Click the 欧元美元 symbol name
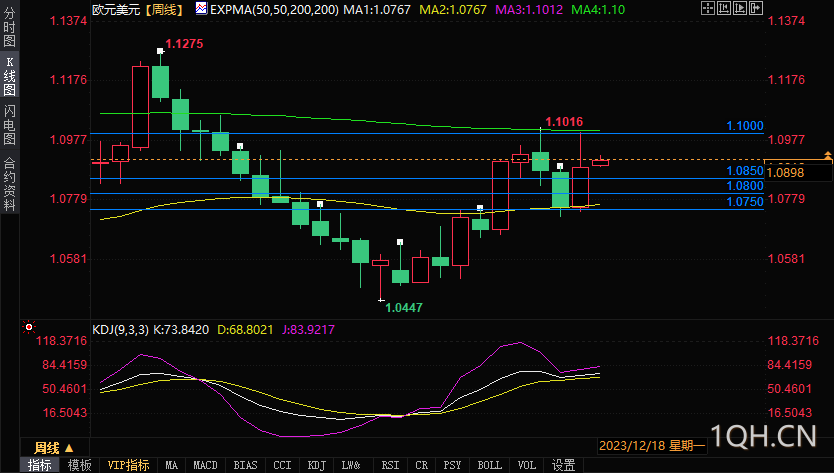This screenshot has width=834, height=473. pos(116,9)
